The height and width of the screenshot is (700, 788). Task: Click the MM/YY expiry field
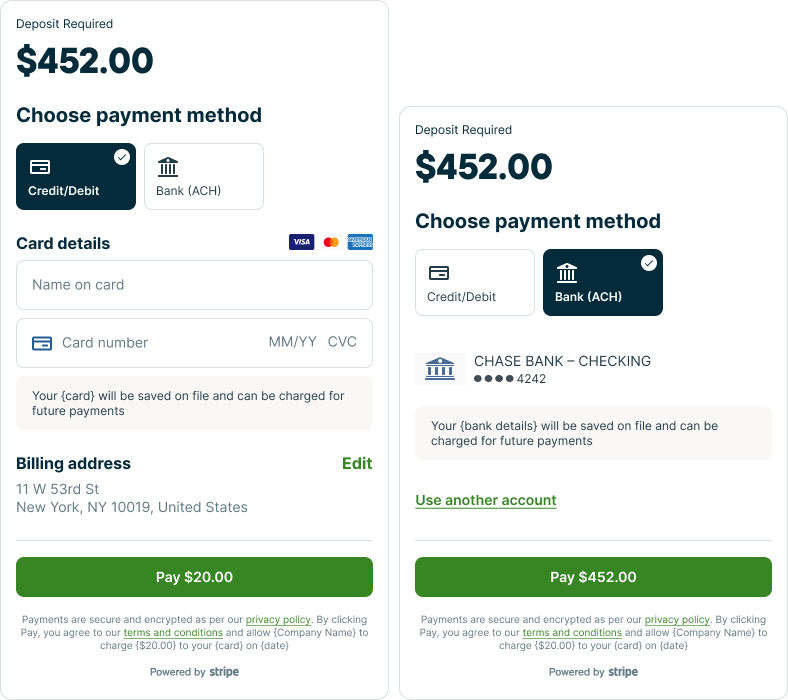(292, 342)
